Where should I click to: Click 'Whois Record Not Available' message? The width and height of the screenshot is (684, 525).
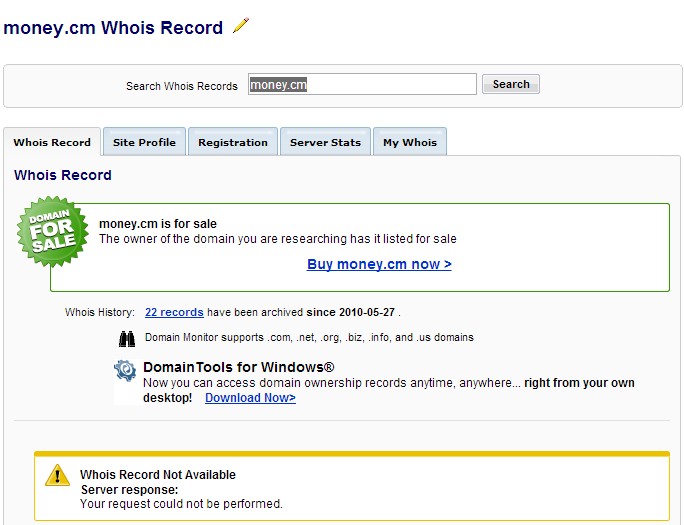point(158,474)
